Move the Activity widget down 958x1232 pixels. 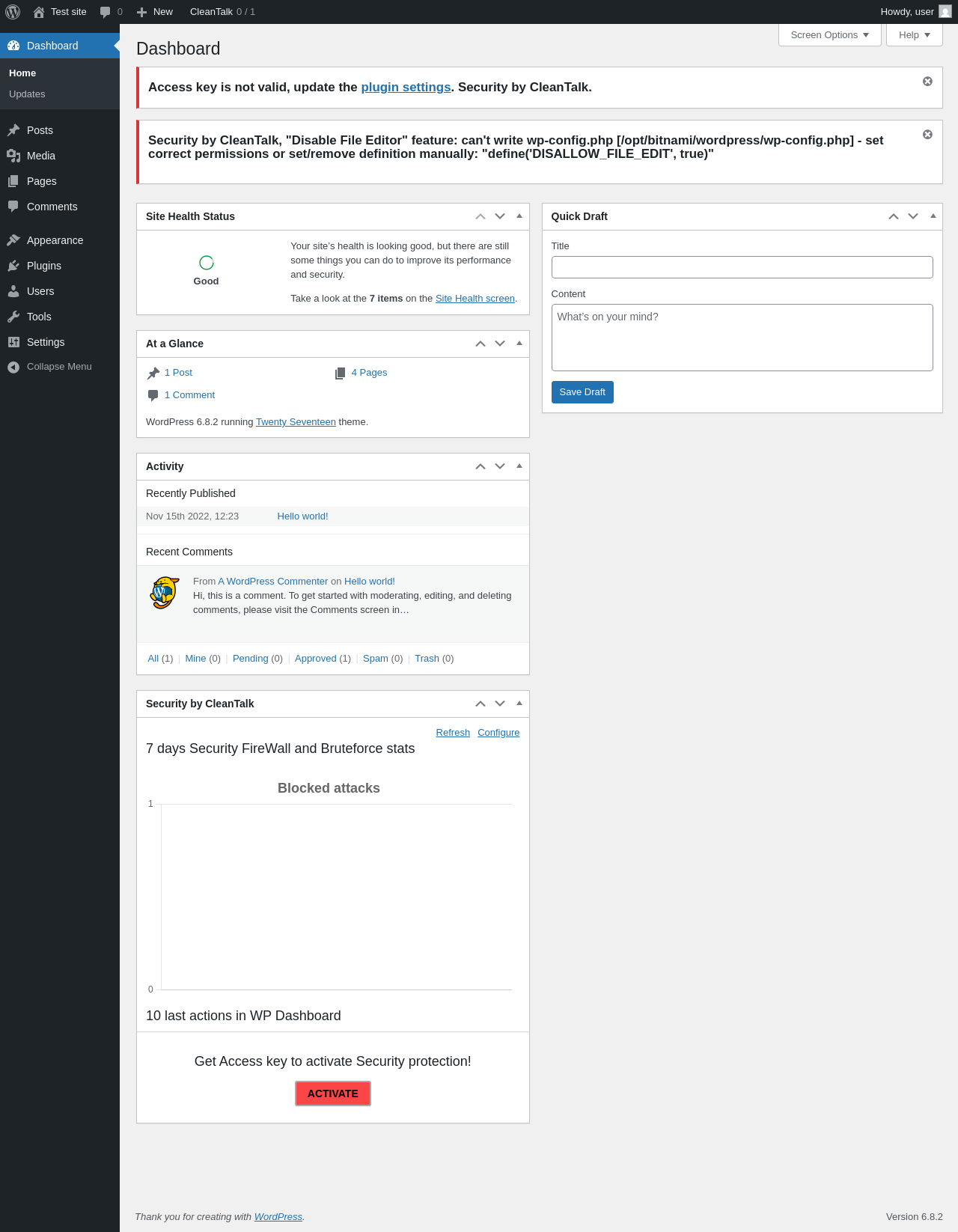point(500,466)
